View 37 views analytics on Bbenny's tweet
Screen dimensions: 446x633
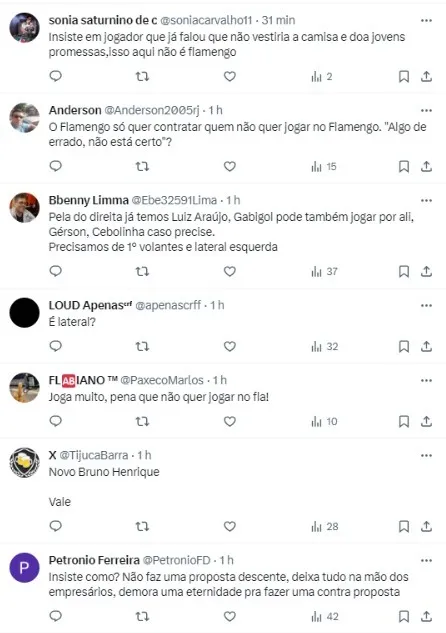click(325, 271)
